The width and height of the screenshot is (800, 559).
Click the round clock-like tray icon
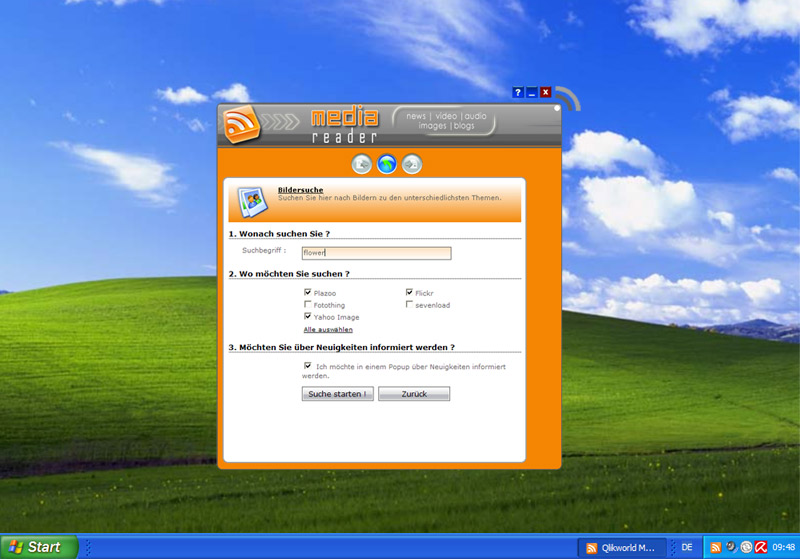pos(746,547)
